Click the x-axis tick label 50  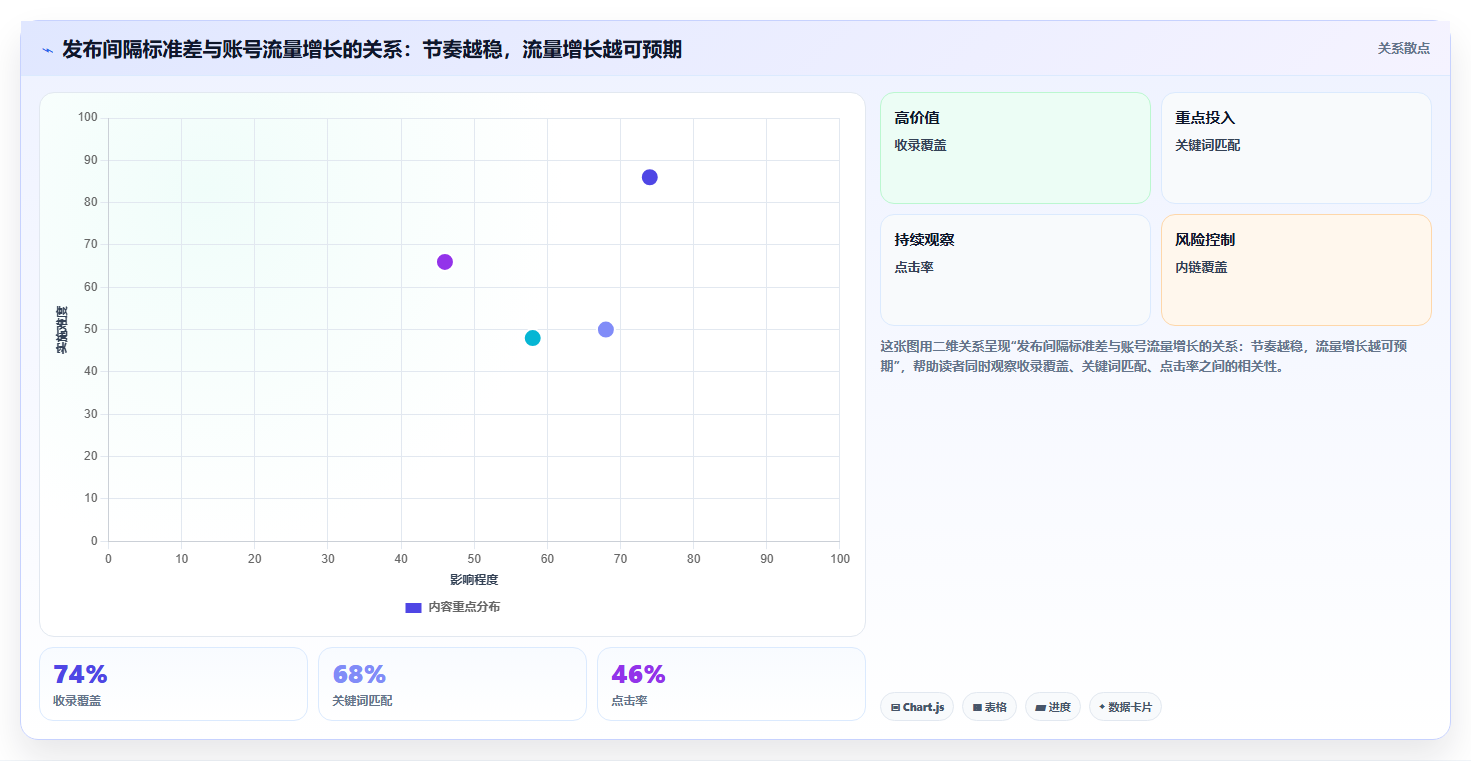[x=474, y=559]
